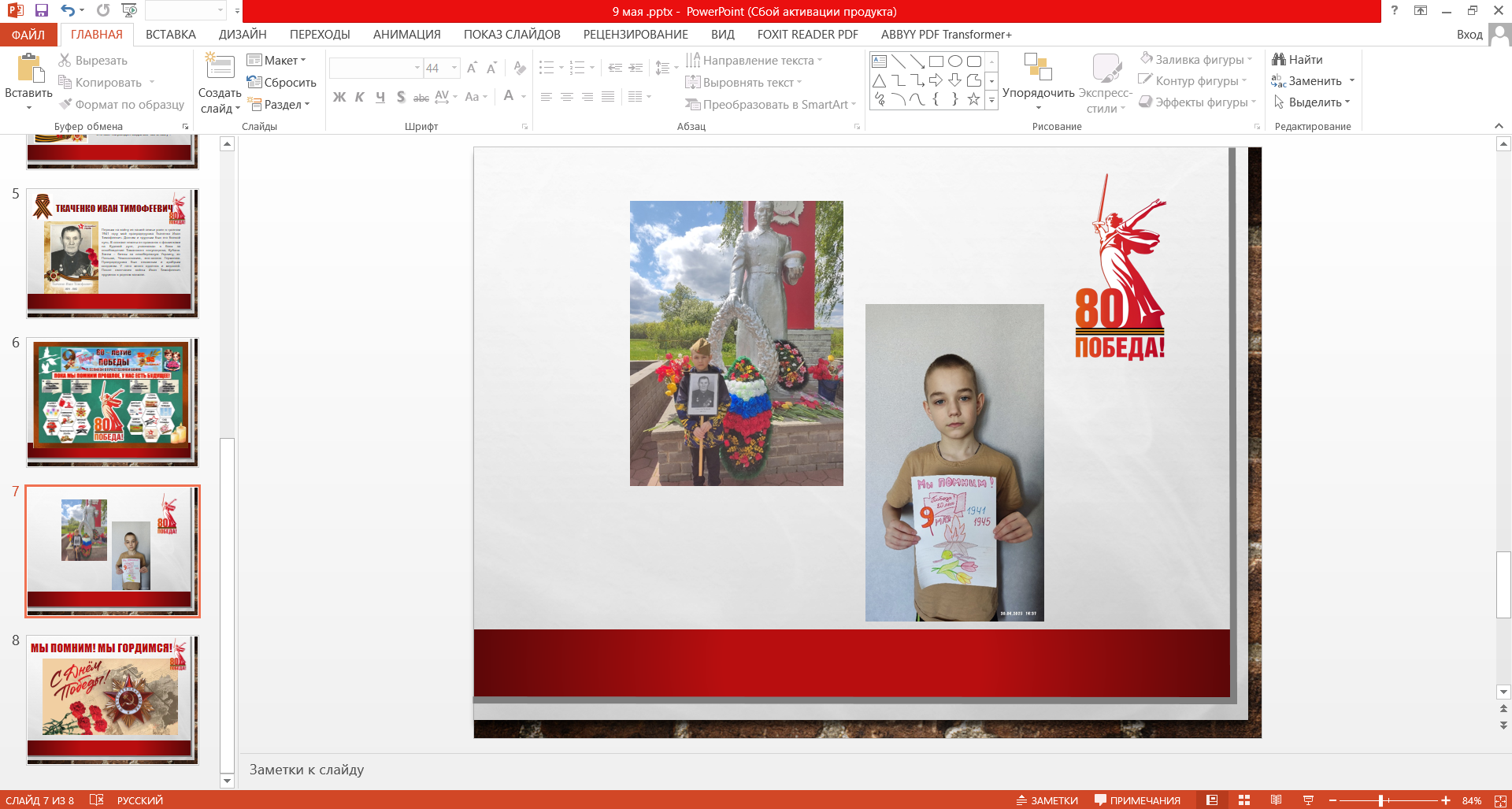Click the Cut (Вырезать) command
The width and height of the screenshot is (1512, 809).
[93, 61]
